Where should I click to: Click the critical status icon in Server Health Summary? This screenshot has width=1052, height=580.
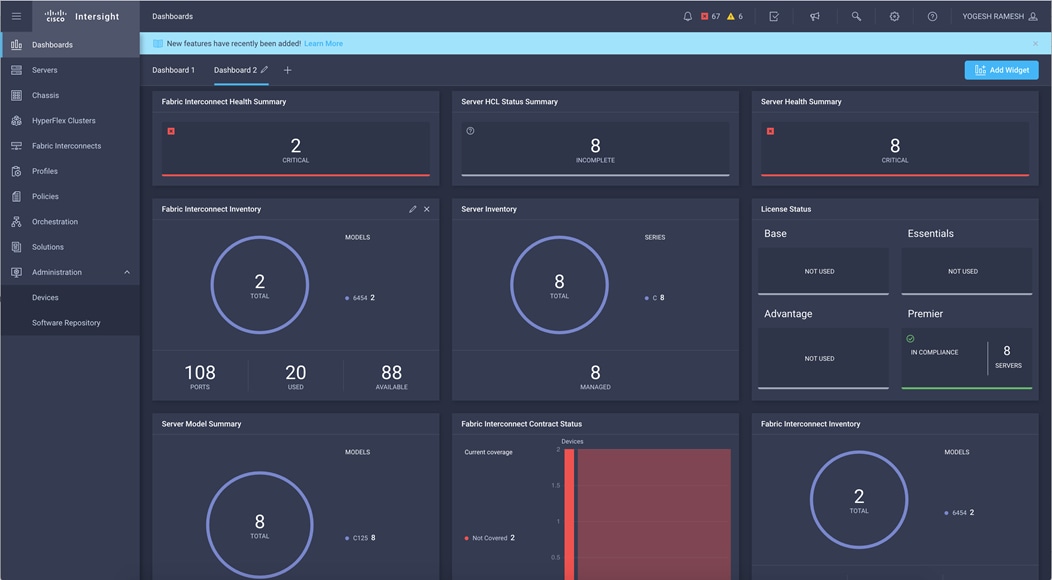[770, 131]
